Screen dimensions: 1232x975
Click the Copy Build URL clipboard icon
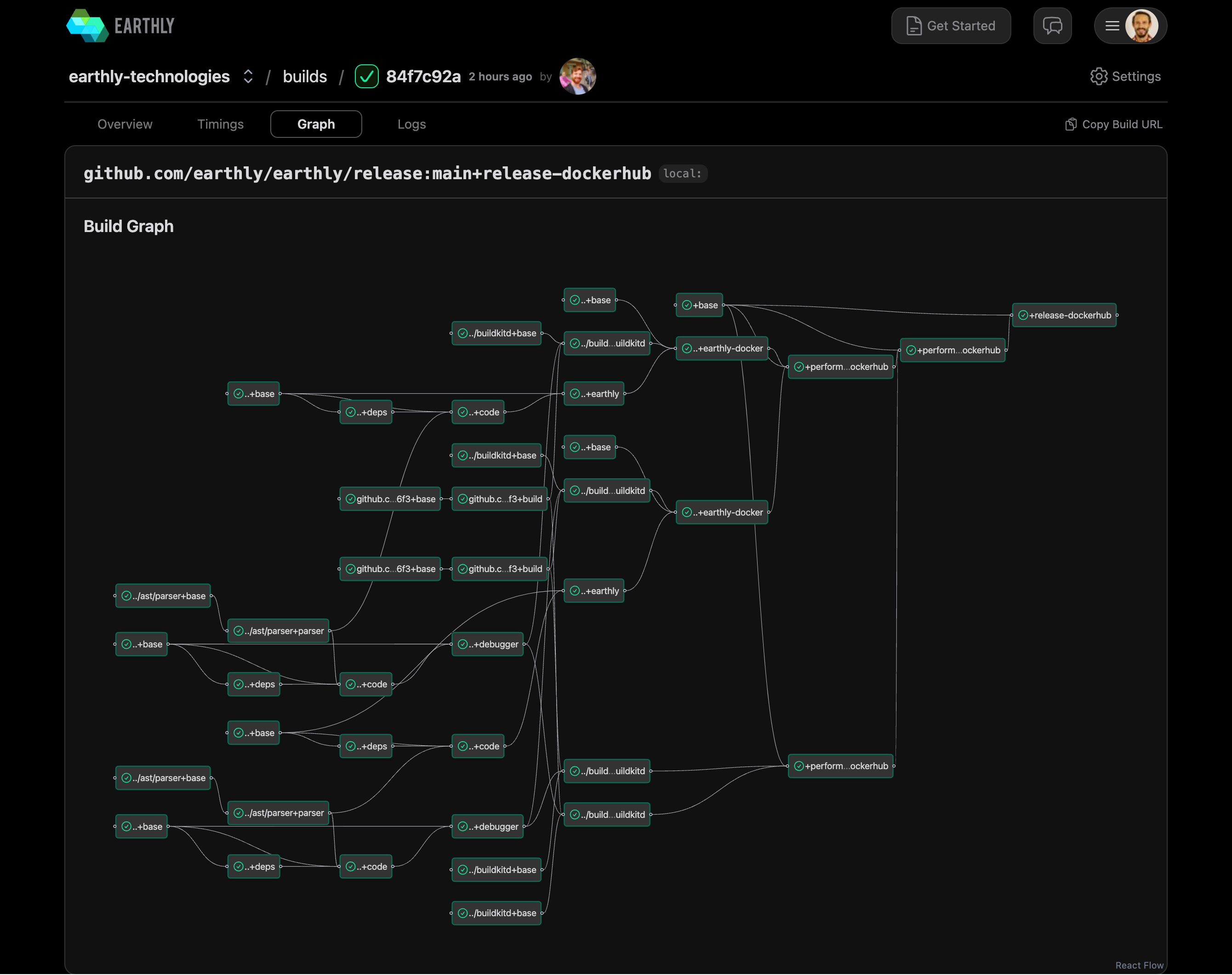click(1070, 125)
